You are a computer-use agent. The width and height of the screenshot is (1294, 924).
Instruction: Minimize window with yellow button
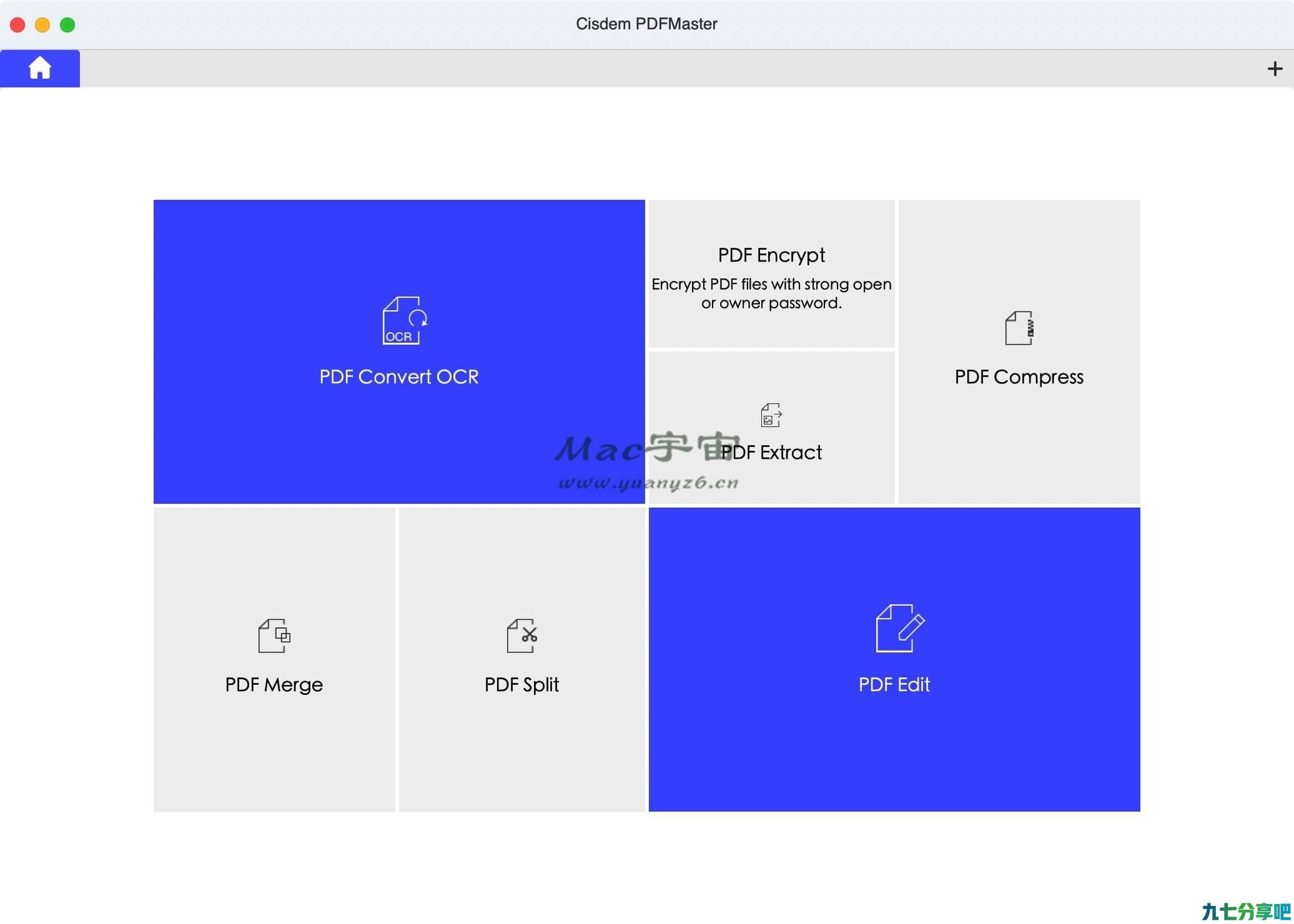pyautogui.click(x=42, y=25)
